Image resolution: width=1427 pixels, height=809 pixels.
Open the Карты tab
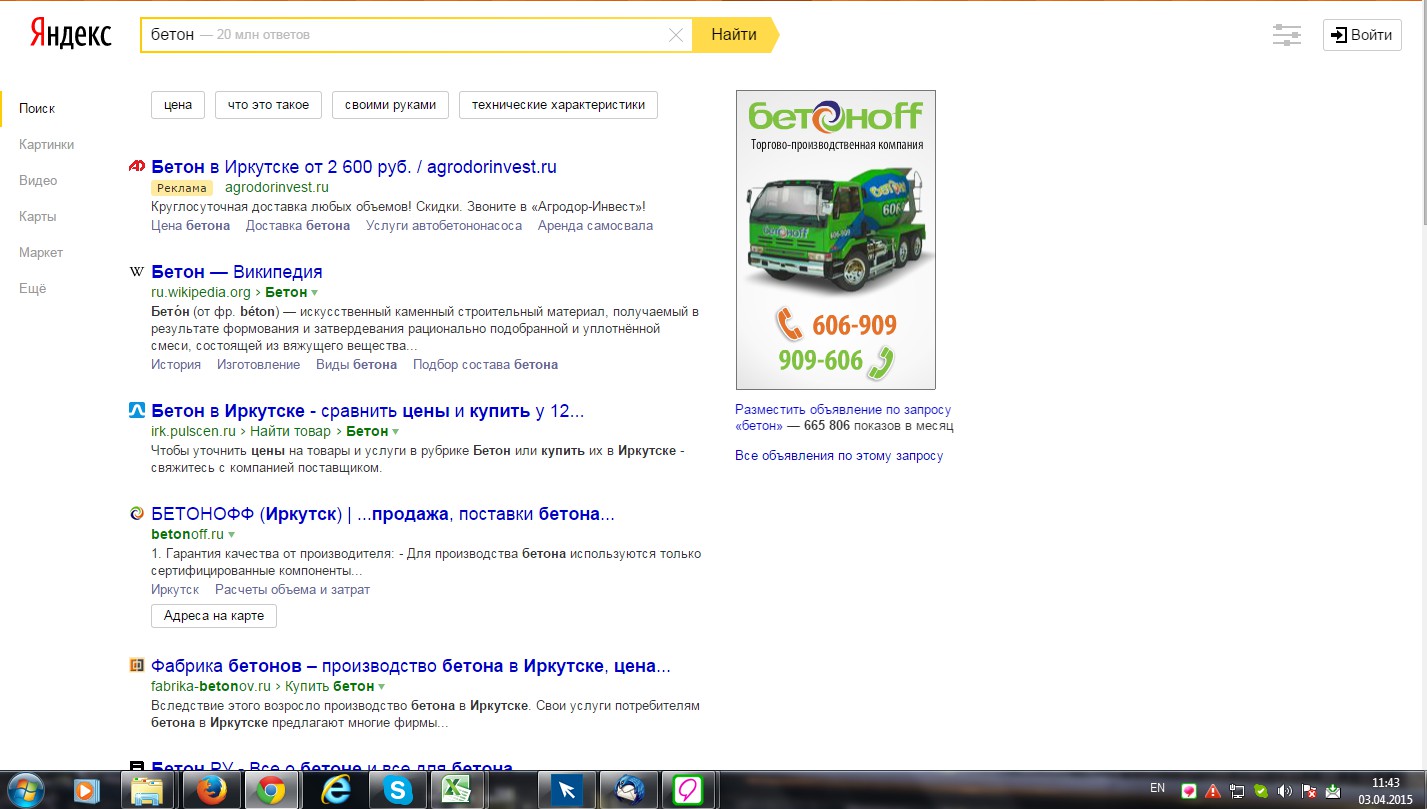pos(37,216)
